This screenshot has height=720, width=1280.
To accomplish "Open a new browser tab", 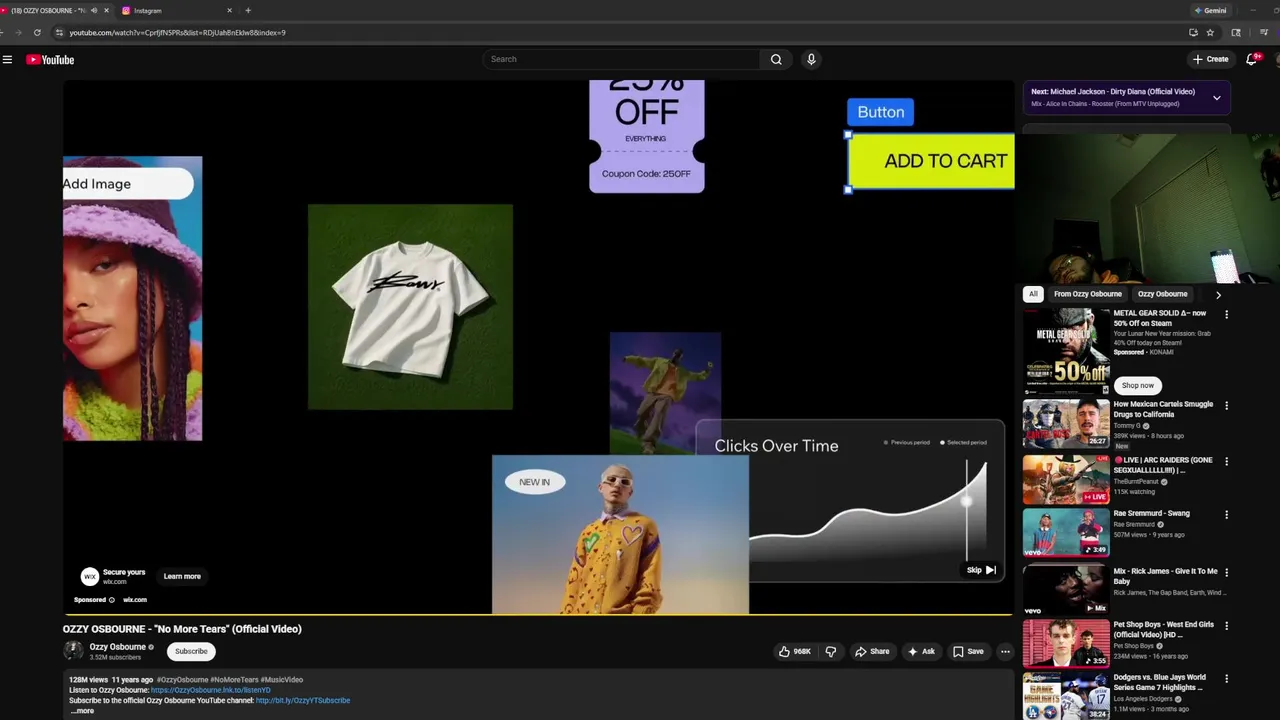I will tap(248, 10).
